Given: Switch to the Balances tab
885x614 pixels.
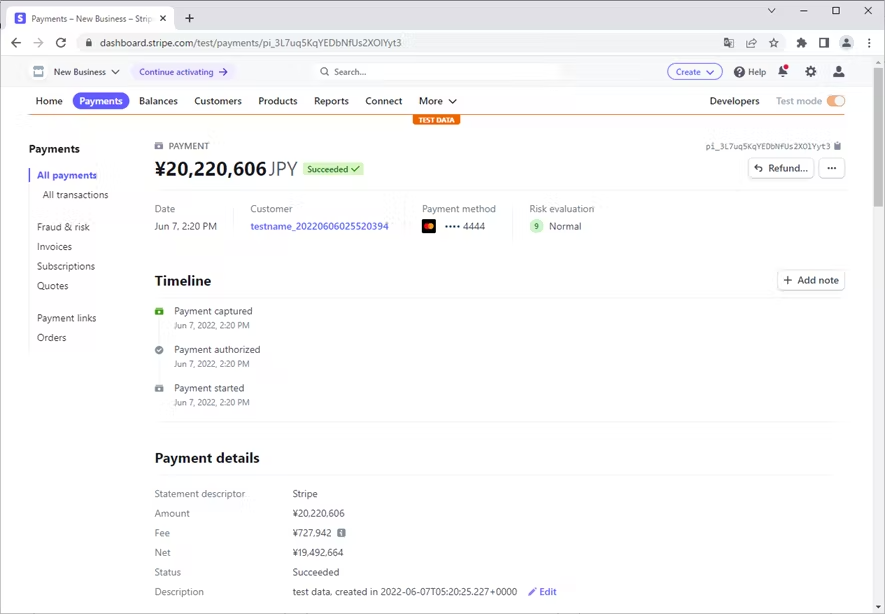Looking at the screenshot, I should [158, 101].
